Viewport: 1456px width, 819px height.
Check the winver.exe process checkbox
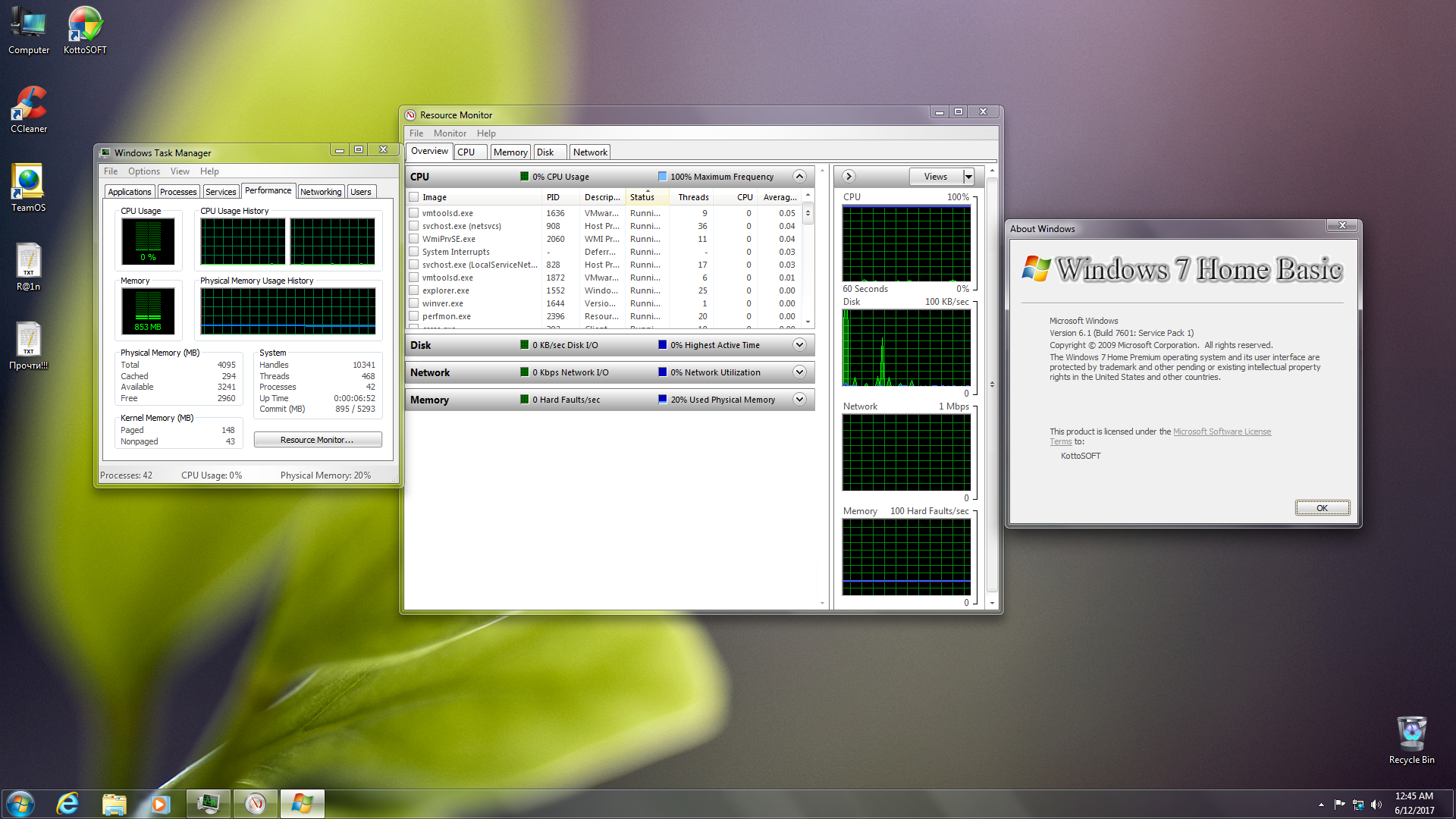(x=414, y=303)
